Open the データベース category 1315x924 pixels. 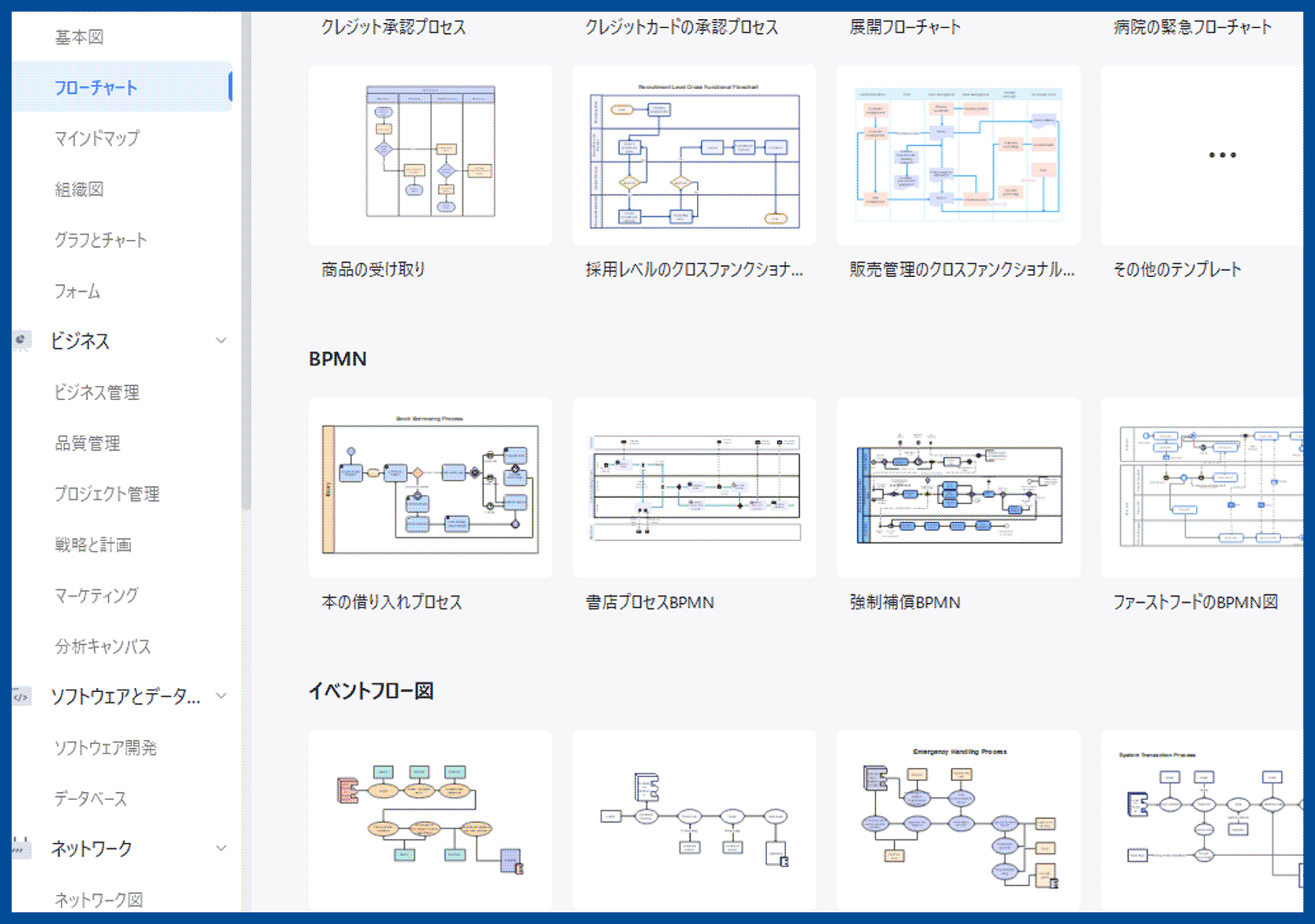coord(90,799)
